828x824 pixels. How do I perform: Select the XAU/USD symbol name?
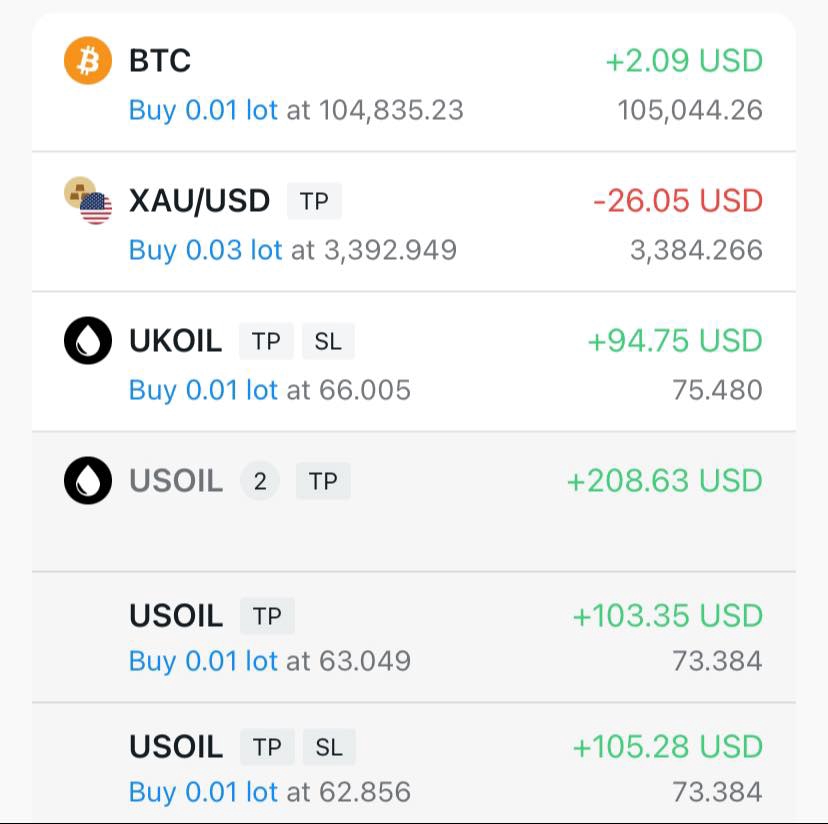(200, 201)
